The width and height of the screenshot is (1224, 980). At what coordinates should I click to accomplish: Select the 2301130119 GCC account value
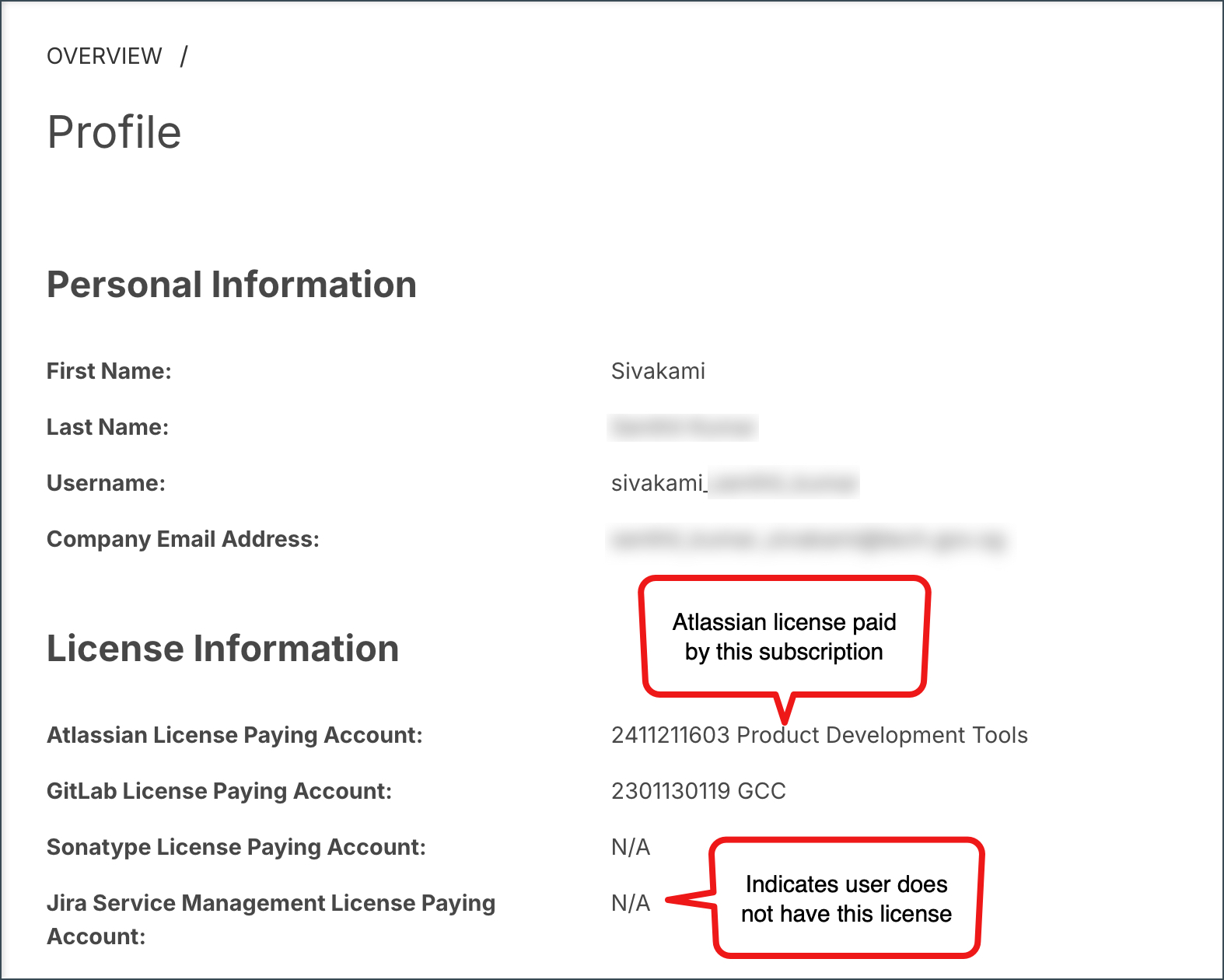(x=698, y=791)
